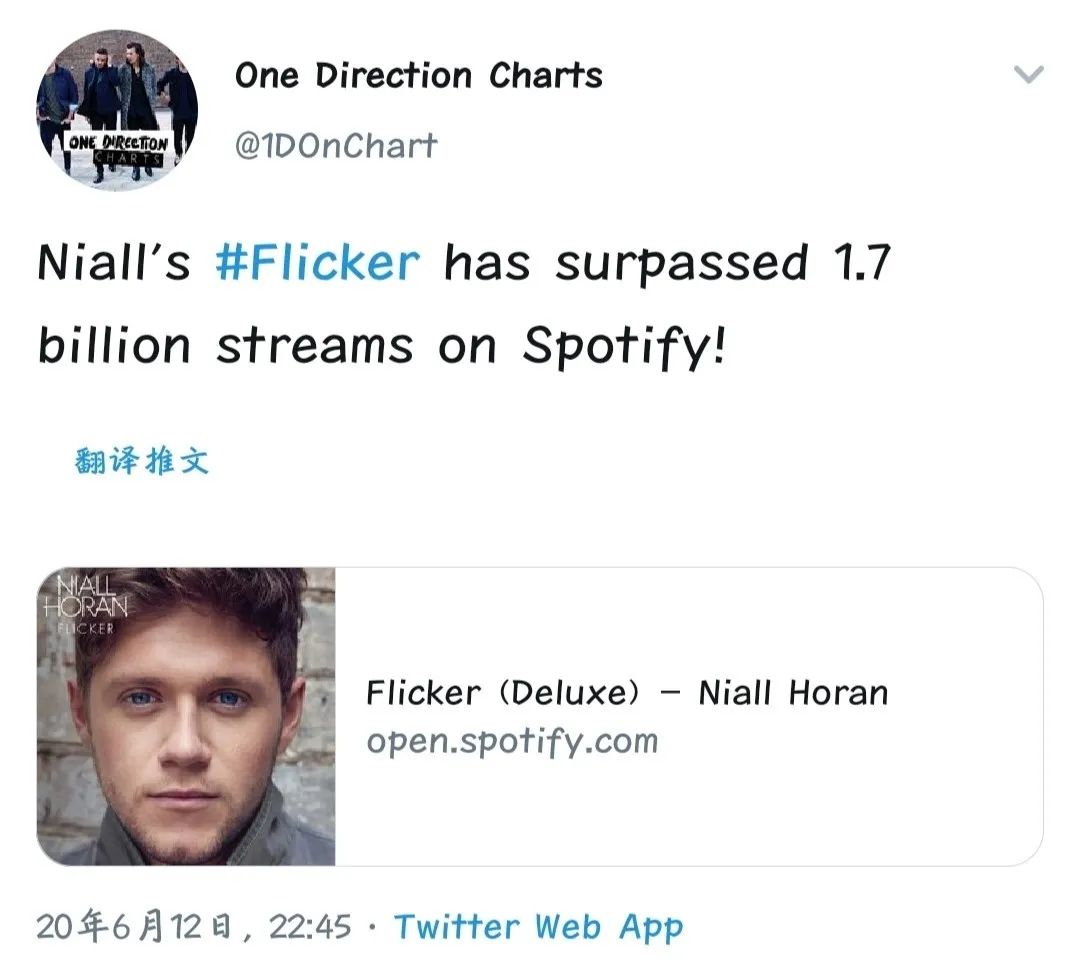Click the word "Niall's" in the tweet

pyautogui.click(x=113, y=262)
